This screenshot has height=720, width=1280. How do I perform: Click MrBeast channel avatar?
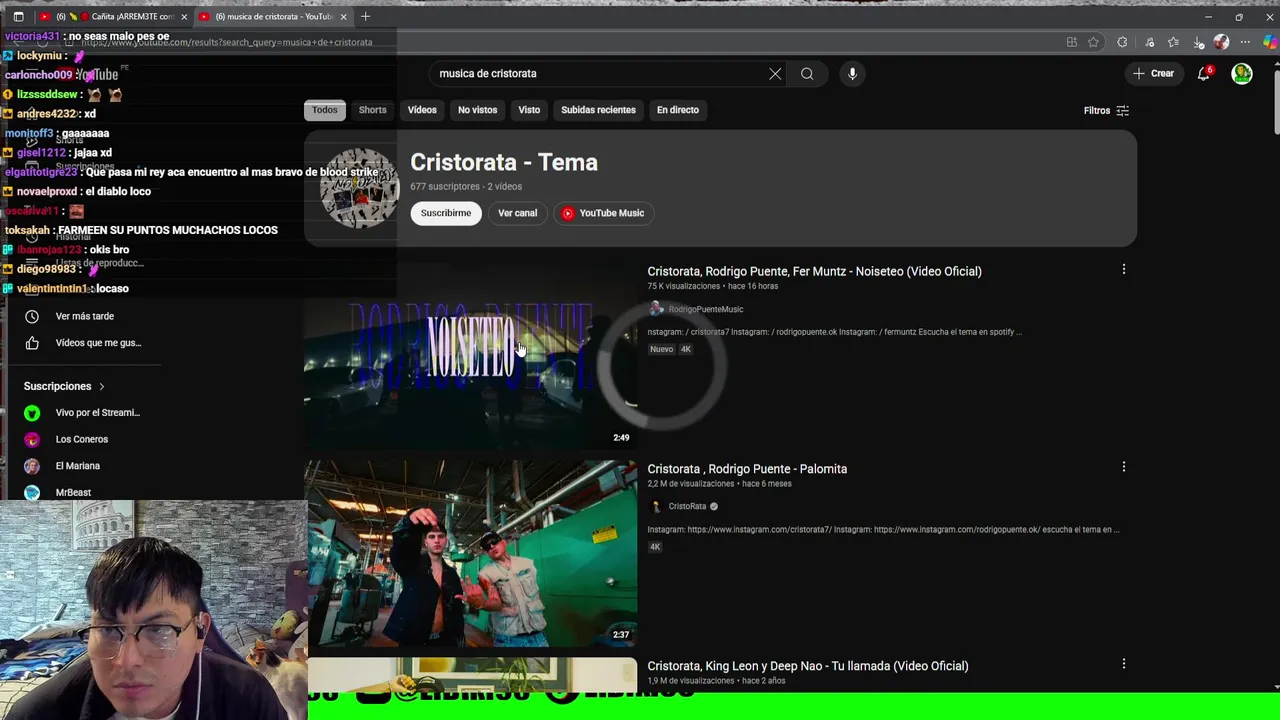pos(32,493)
